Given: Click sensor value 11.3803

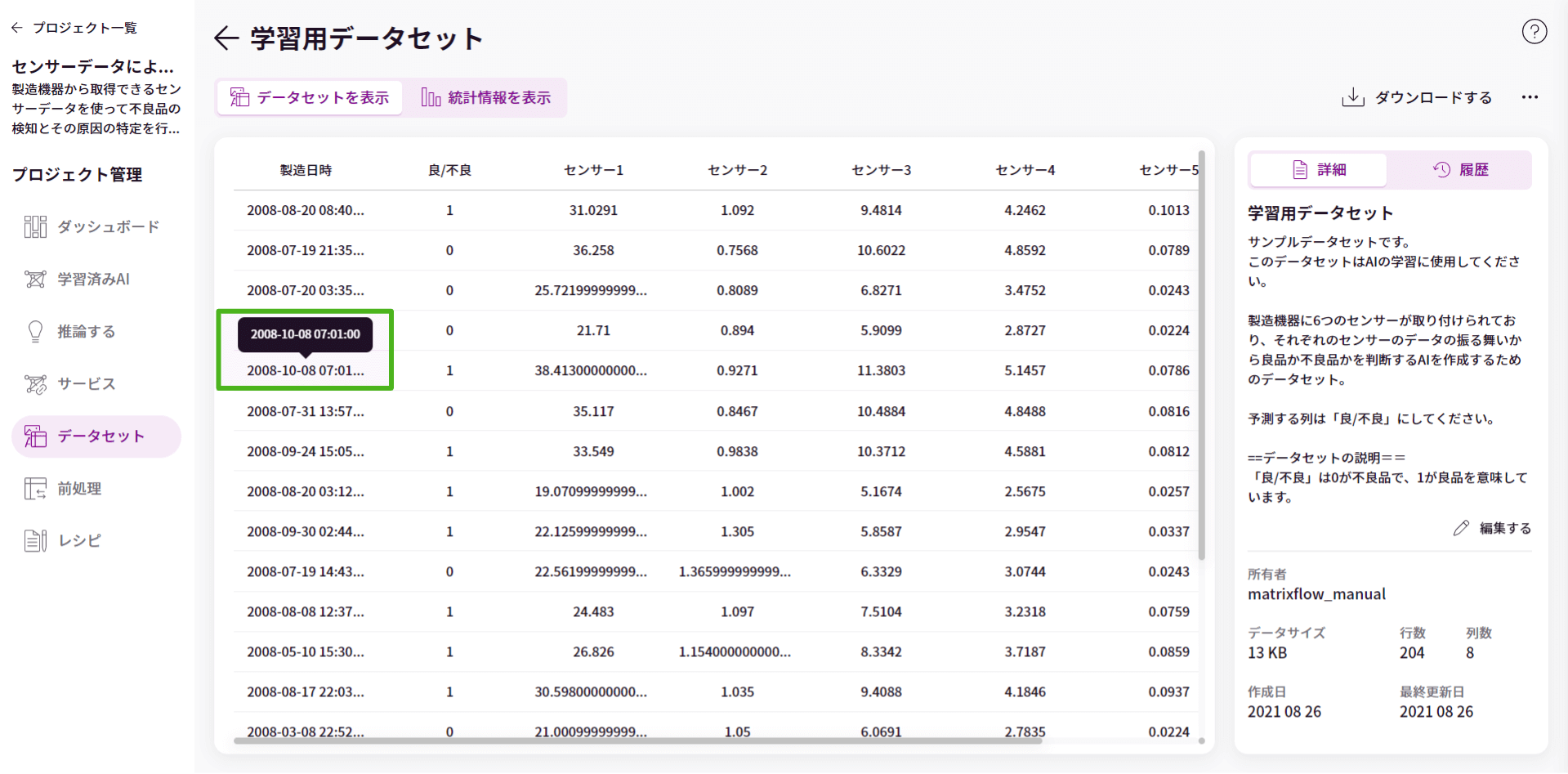Looking at the screenshot, I should 881,370.
